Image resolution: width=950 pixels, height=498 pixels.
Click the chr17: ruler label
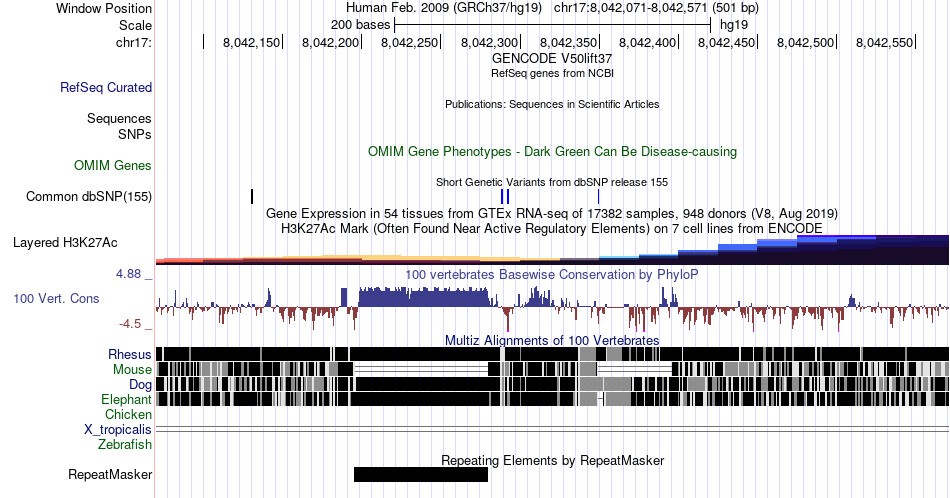tap(134, 42)
